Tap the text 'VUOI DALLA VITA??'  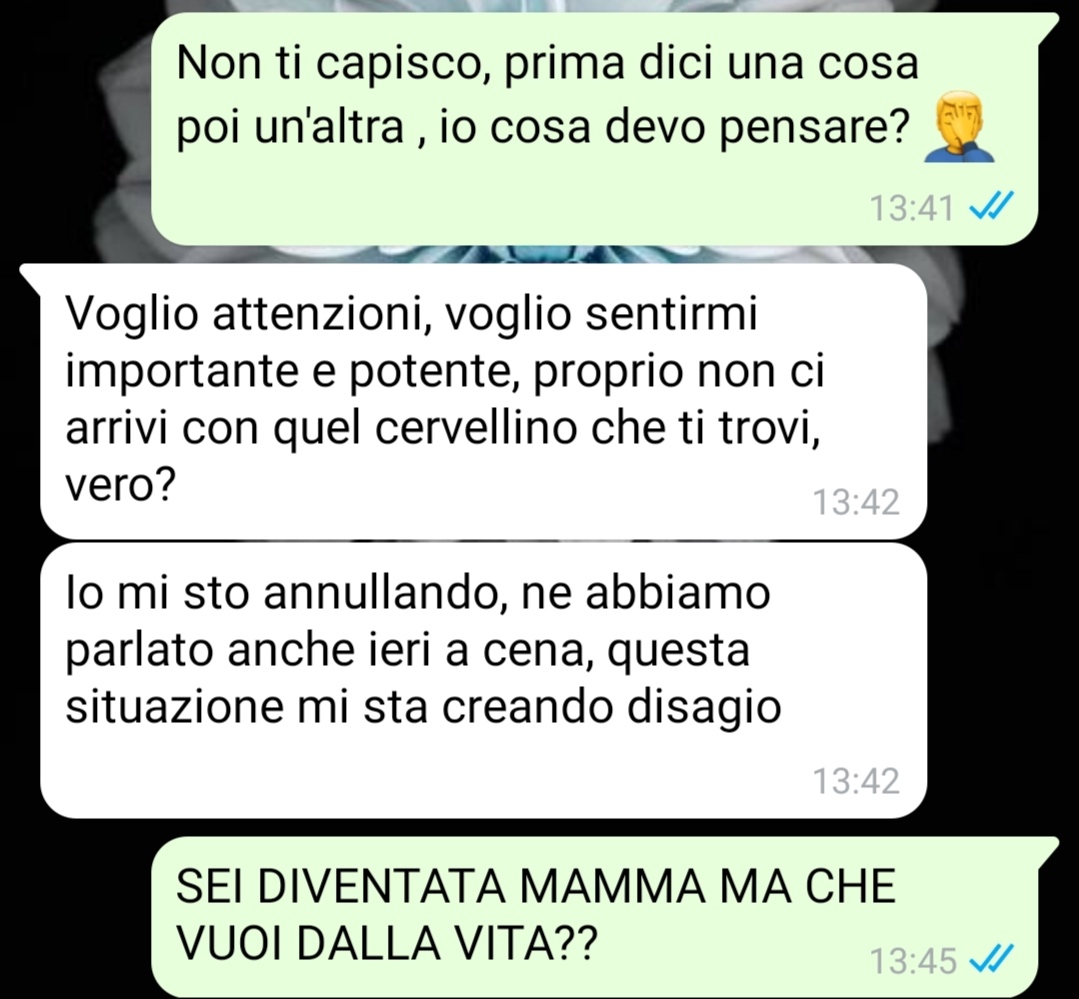pos(387,943)
